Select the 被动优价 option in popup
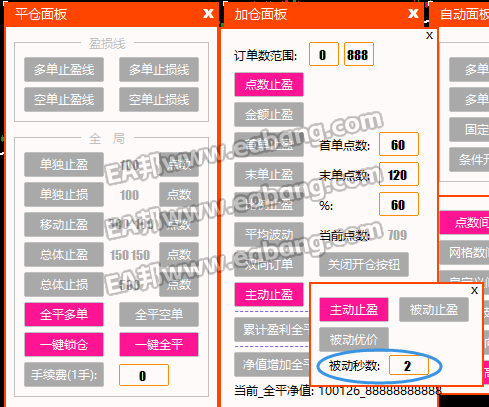Image resolution: width=489 pixels, height=407 pixels. 354,339
